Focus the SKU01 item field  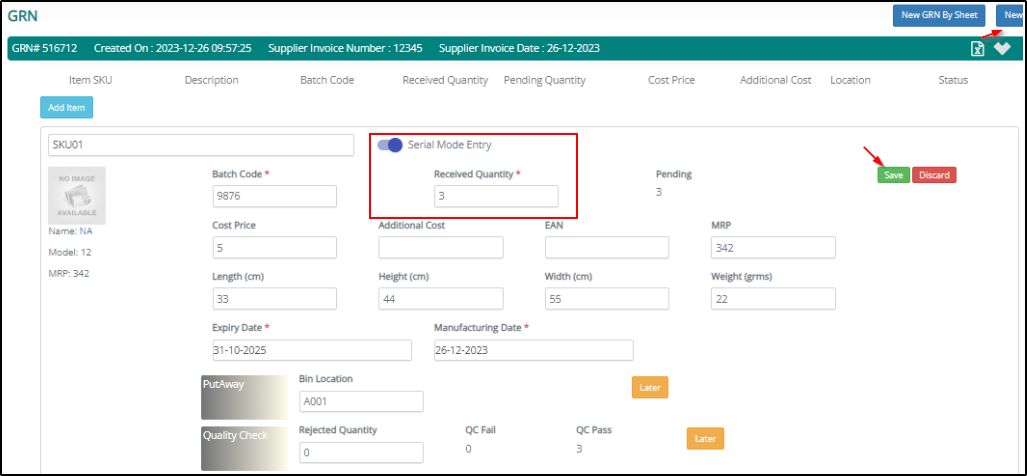[200, 145]
